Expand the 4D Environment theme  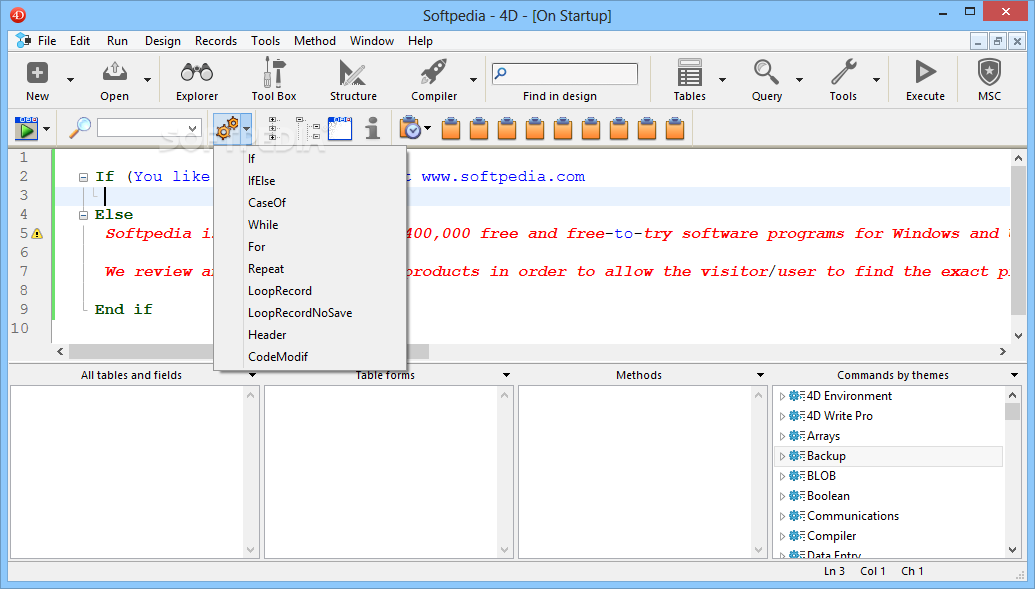click(782, 396)
